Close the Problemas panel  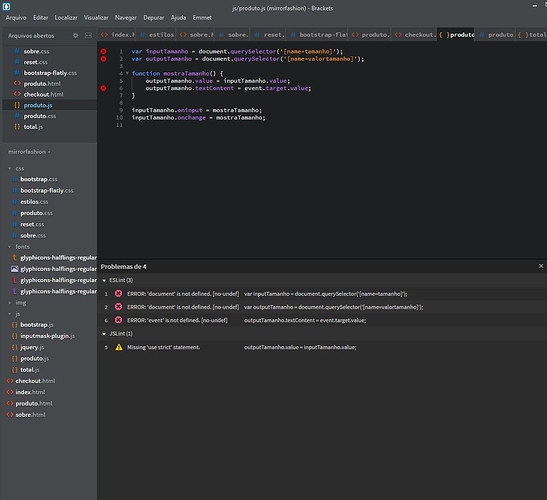pyautogui.click(x=541, y=266)
